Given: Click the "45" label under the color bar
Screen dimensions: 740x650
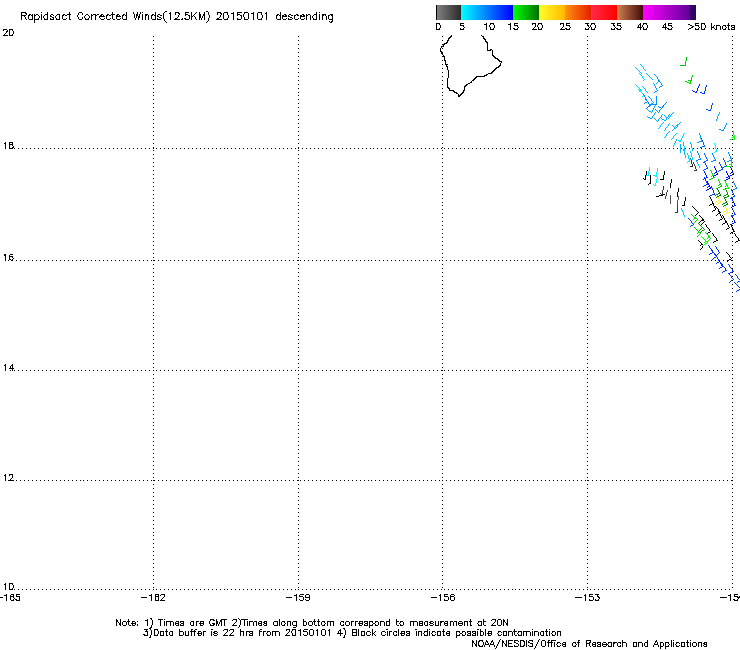Looking at the screenshot, I should [667, 27].
